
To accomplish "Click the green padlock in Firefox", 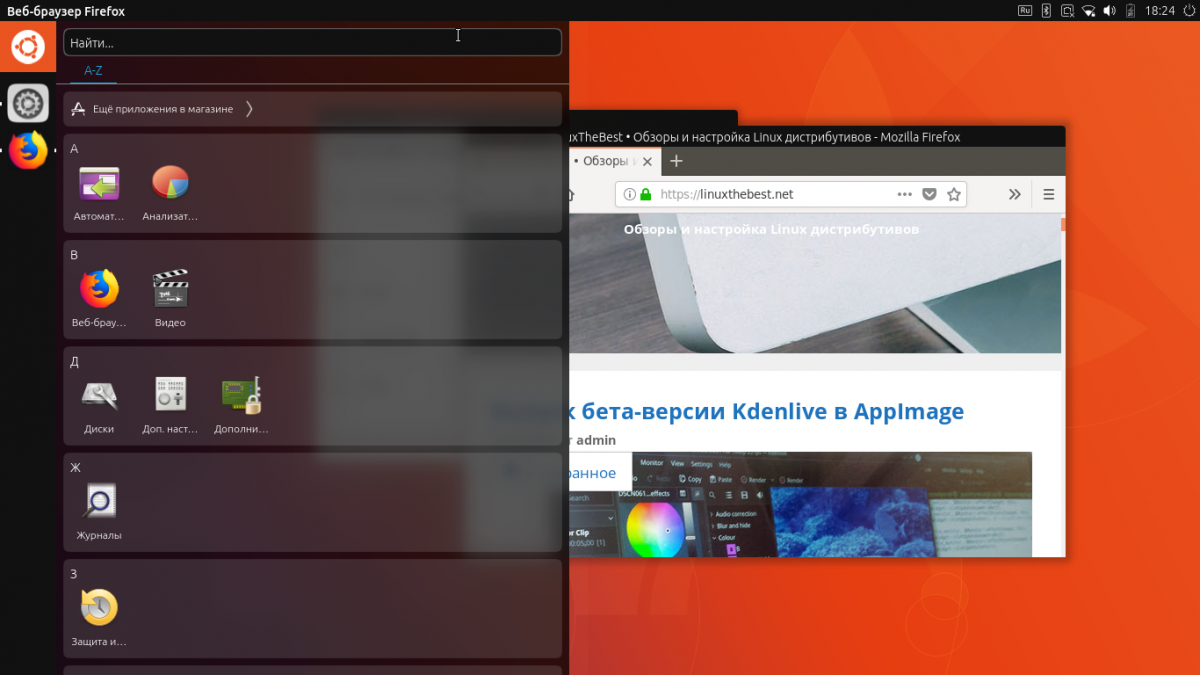I will 646,194.
